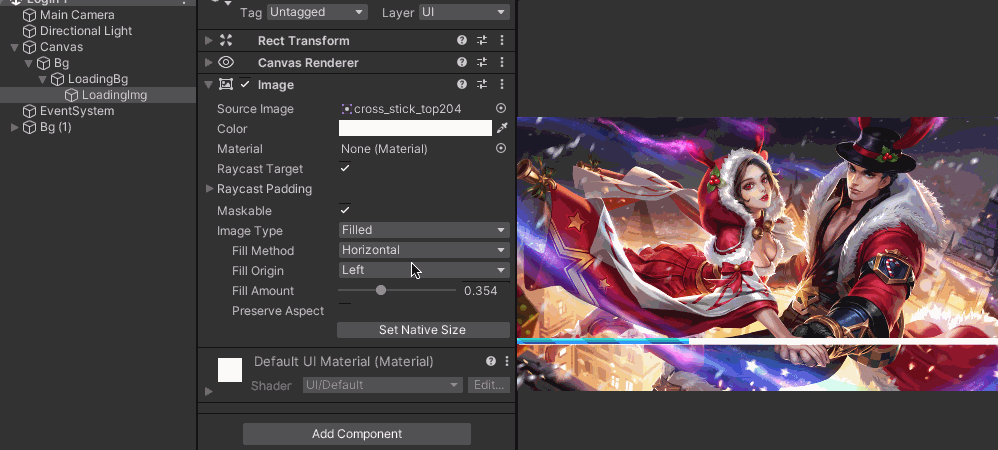Screen dimensions: 998x450
Task: Enable the Preserve Aspect checkbox
Action: pyautogui.click(x=345, y=311)
